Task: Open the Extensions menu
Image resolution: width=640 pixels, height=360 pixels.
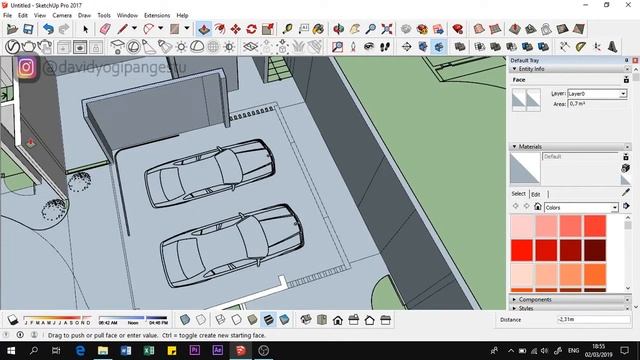Action: tap(157, 15)
